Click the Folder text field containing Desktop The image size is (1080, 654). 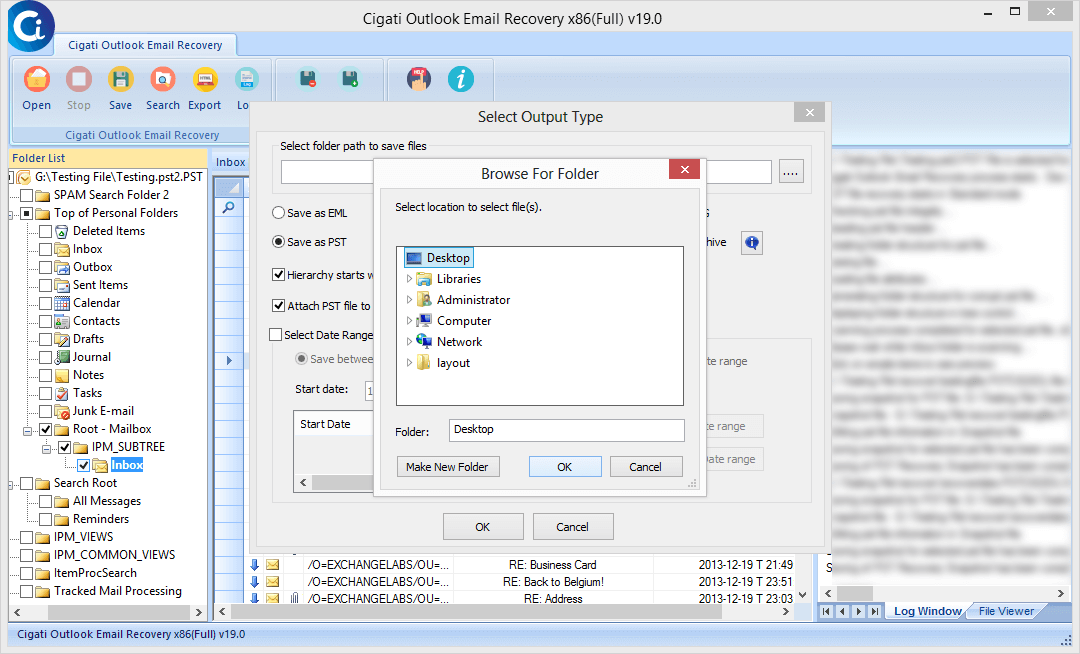[x=566, y=430]
